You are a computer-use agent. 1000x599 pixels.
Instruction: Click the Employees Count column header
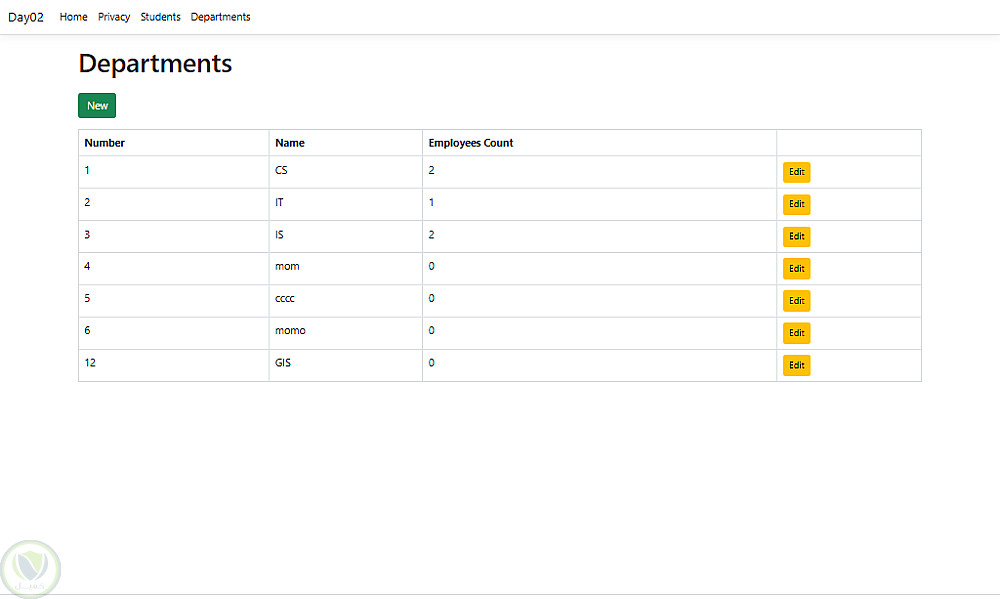[x=471, y=143]
